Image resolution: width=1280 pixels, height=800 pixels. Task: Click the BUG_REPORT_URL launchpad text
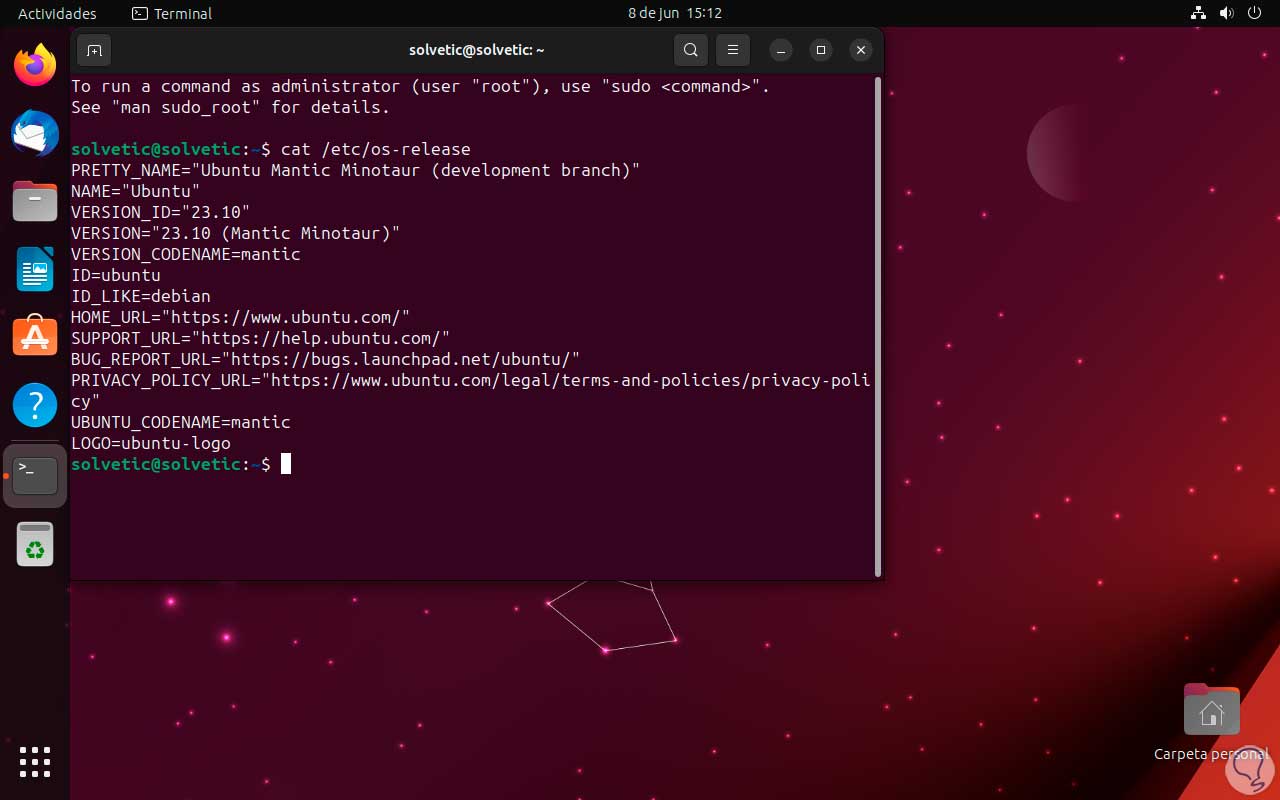326,359
